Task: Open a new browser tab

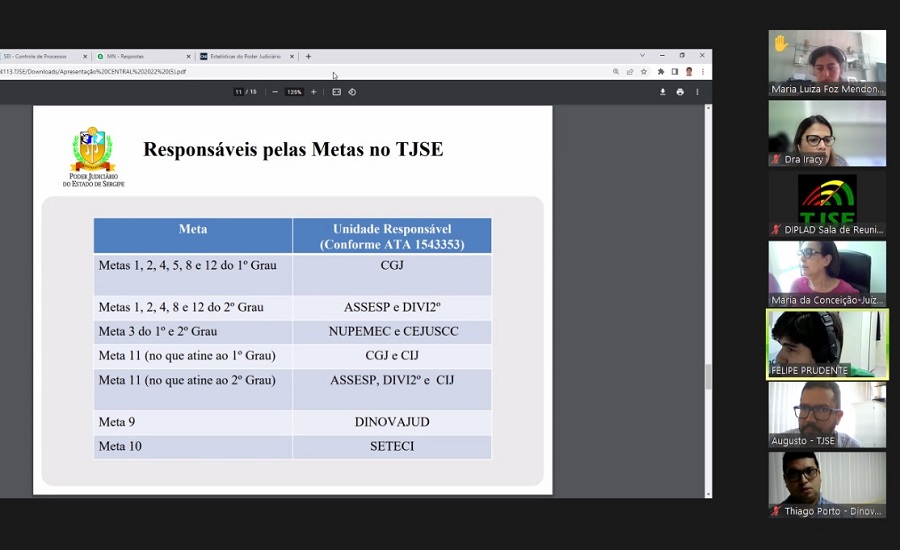Action: [308, 56]
